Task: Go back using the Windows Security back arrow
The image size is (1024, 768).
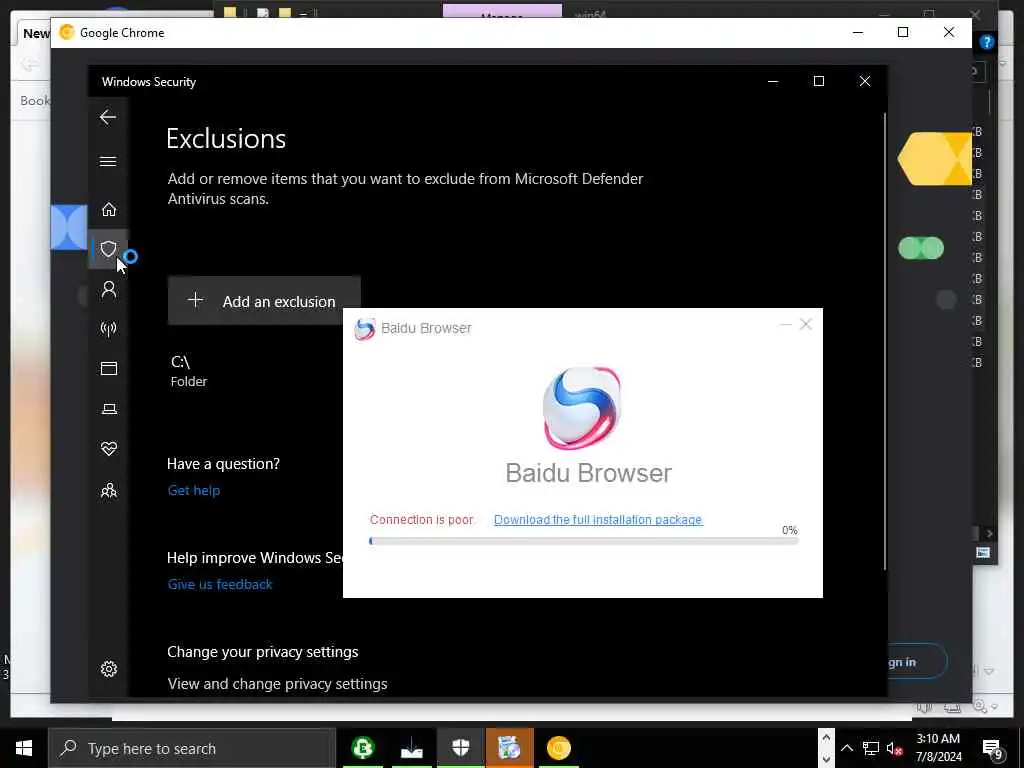Action: (x=108, y=118)
